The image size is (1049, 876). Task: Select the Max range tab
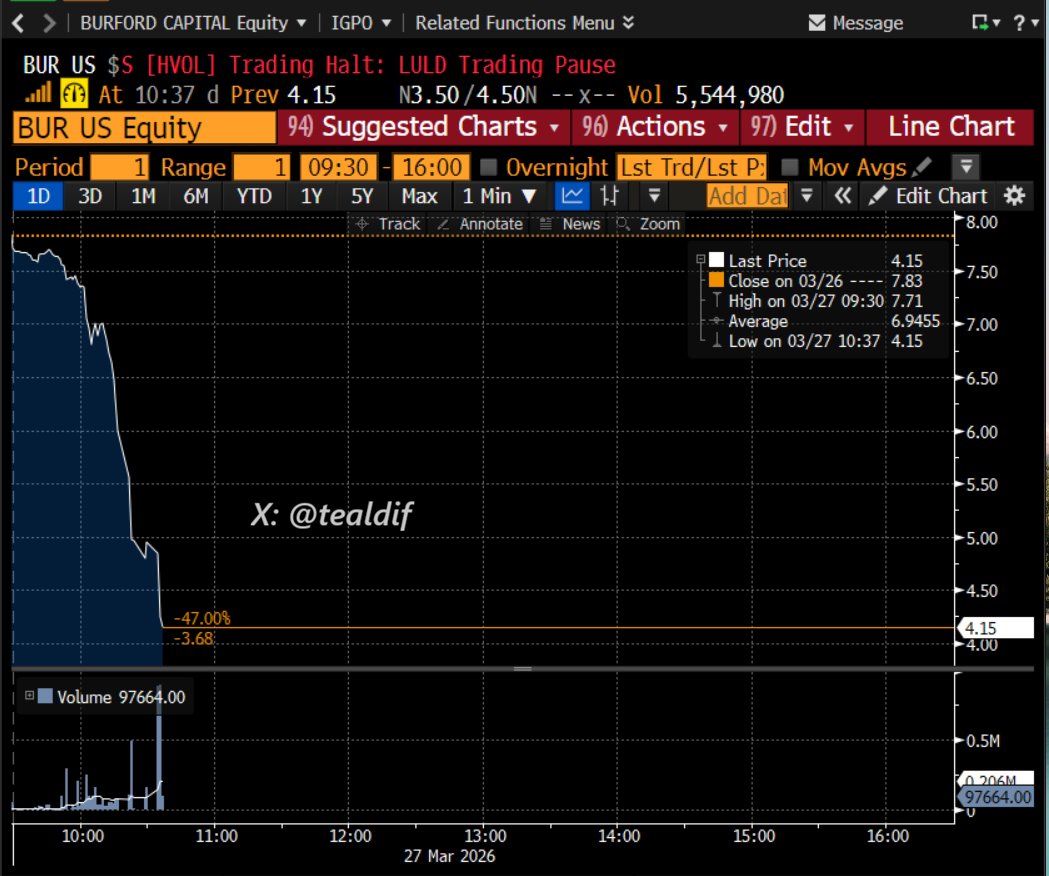[419, 196]
